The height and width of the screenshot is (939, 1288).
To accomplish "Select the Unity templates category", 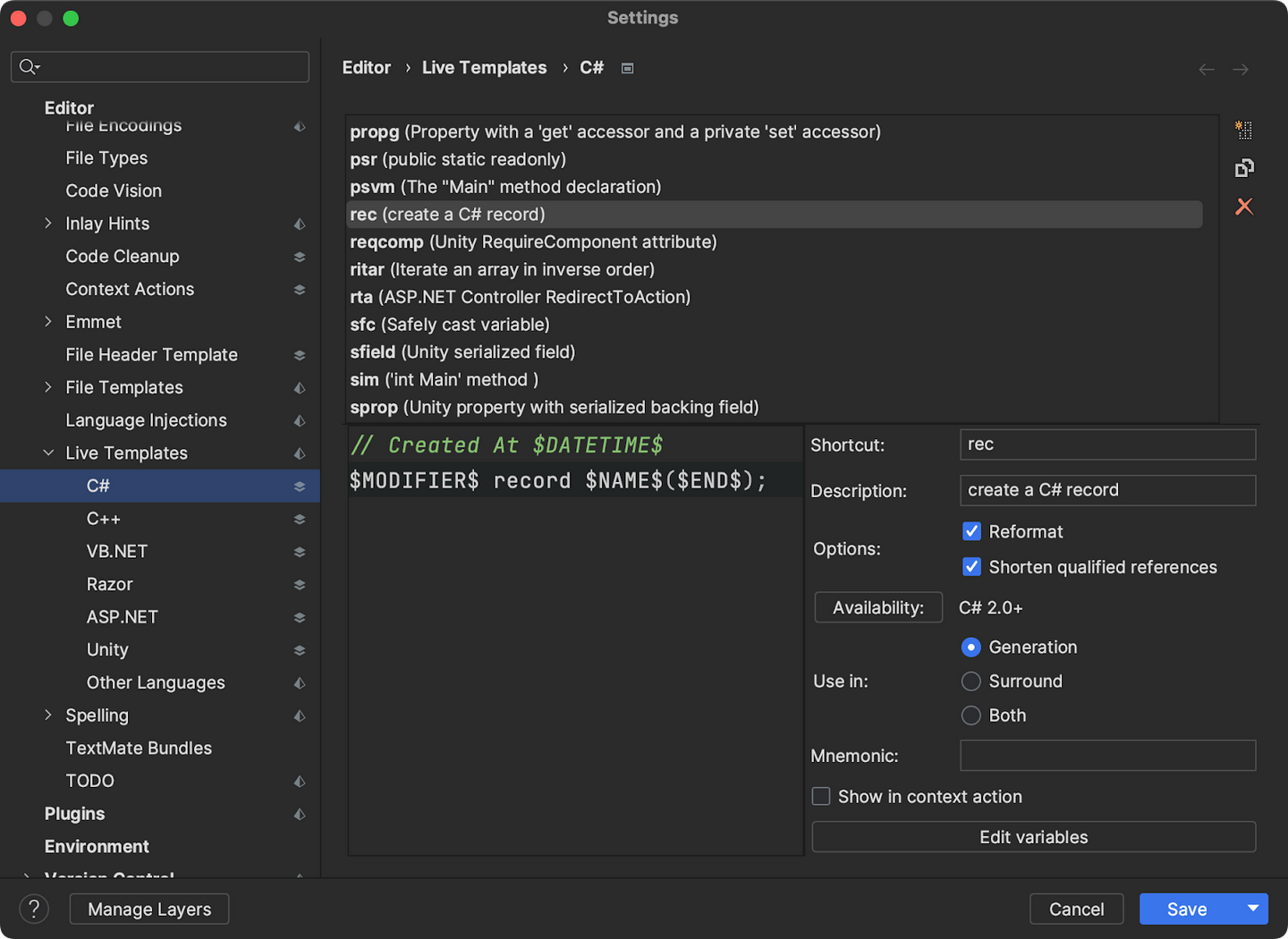I will [x=107, y=650].
